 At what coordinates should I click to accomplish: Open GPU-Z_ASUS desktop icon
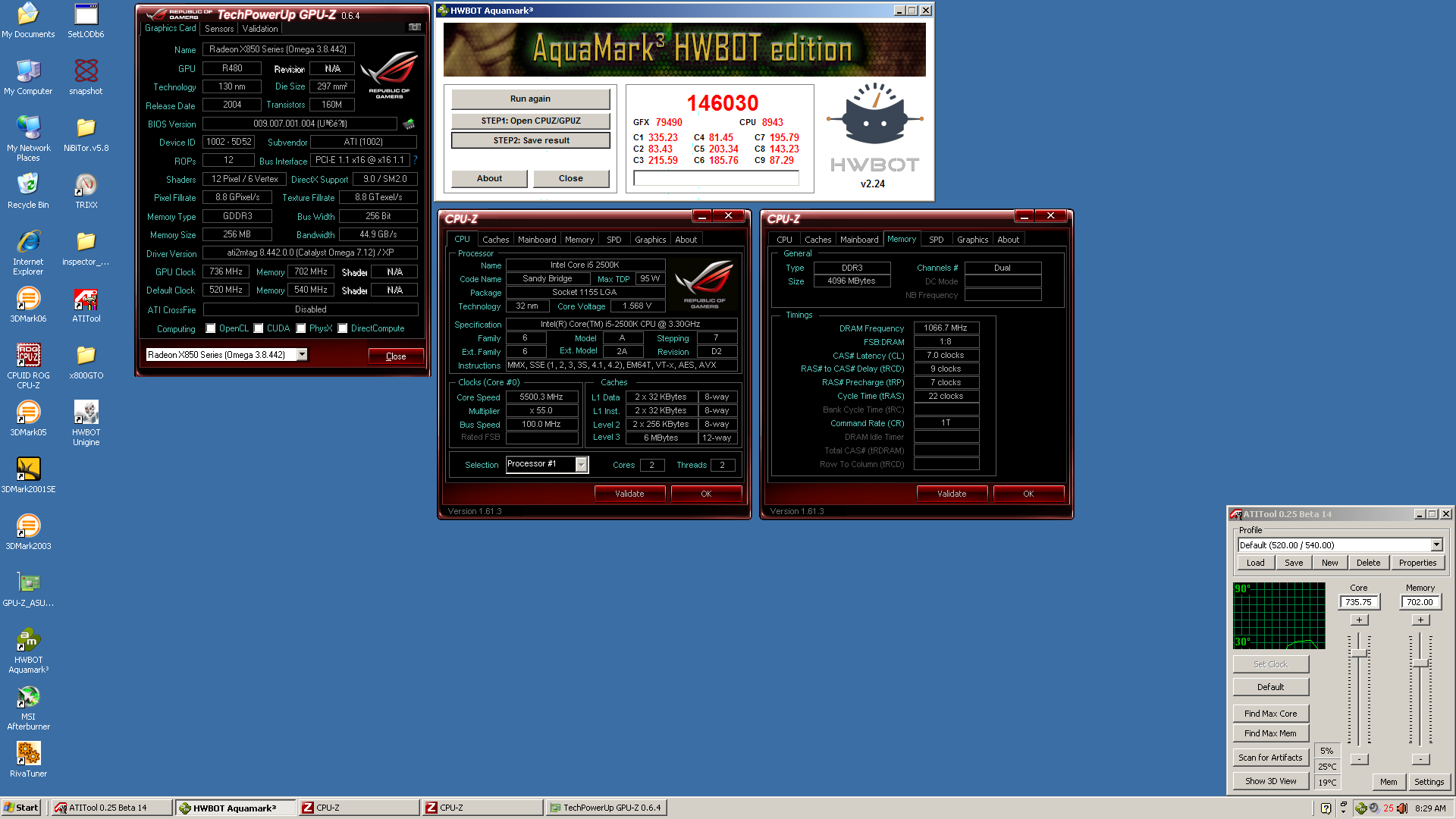coord(28,589)
